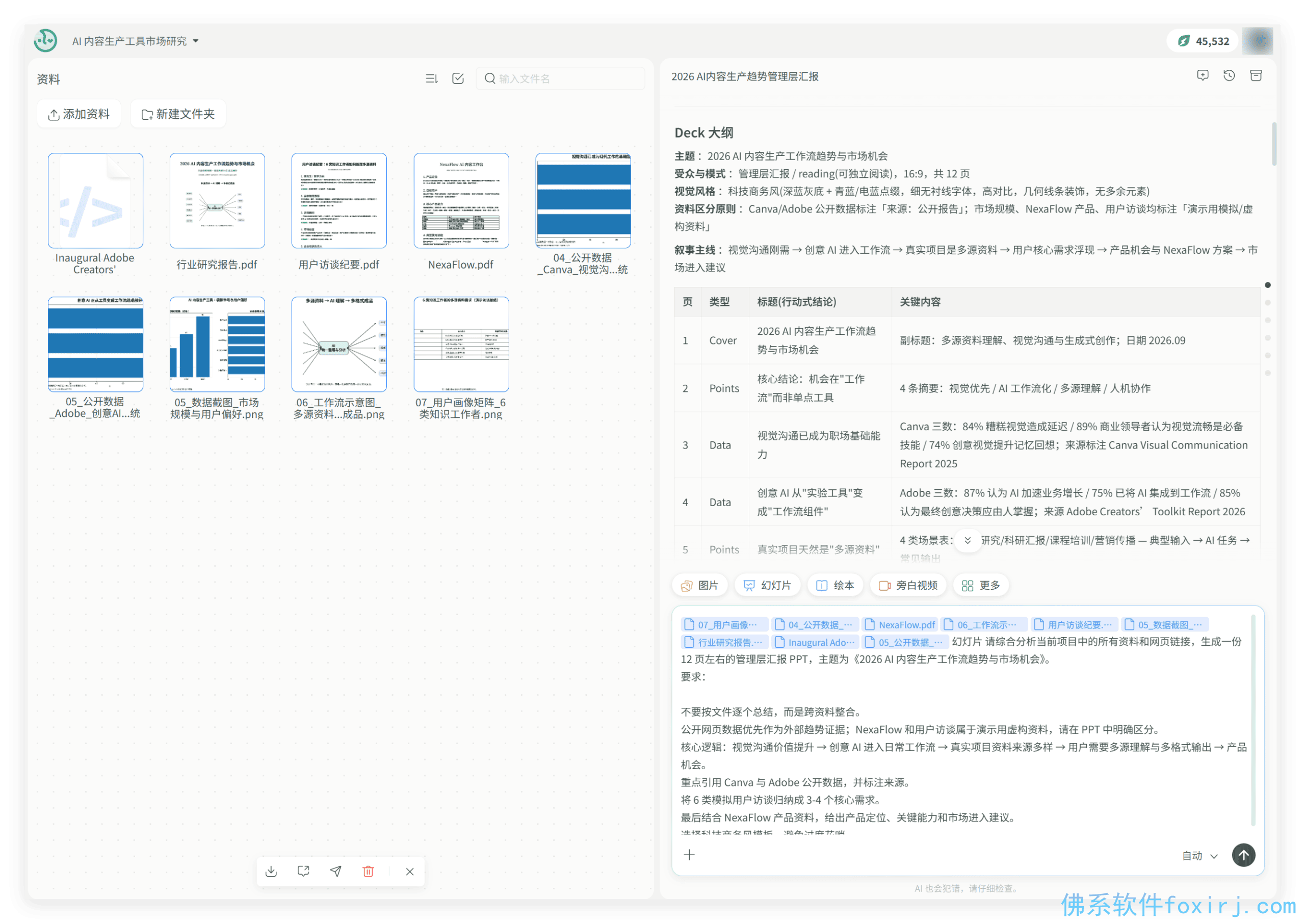
Task: Open the 自动 mode dropdown
Action: (1199, 855)
